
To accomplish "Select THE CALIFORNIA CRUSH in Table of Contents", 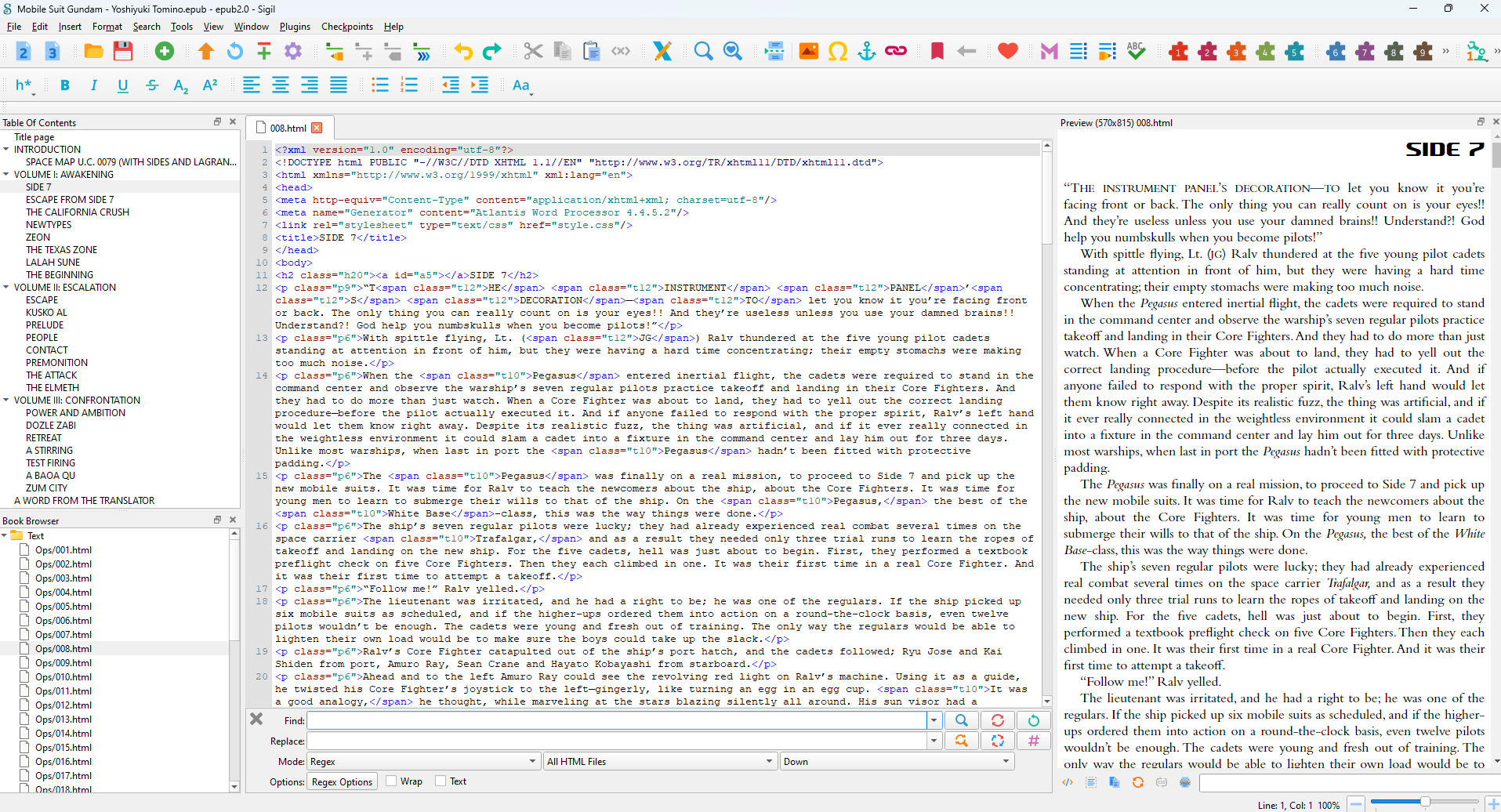I will click(78, 212).
